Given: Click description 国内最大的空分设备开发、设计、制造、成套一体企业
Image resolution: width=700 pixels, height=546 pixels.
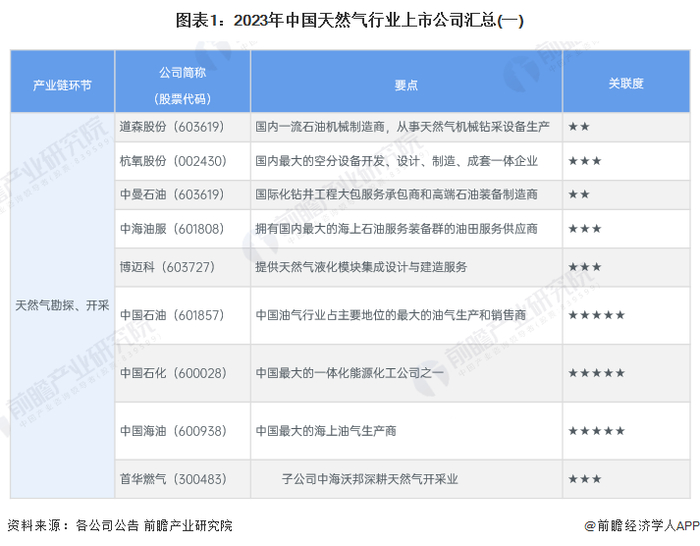Looking at the screenshot, I should (x=396, y=161).
